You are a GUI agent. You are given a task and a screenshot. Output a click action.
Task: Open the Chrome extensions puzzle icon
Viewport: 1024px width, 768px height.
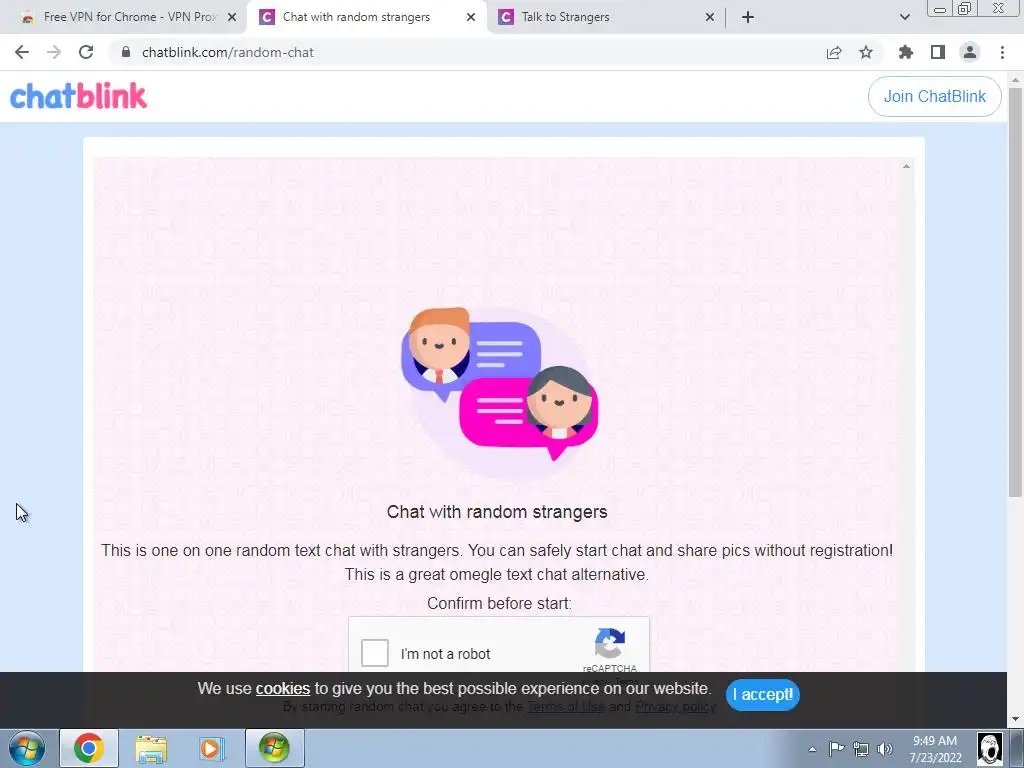pos(905,52)
